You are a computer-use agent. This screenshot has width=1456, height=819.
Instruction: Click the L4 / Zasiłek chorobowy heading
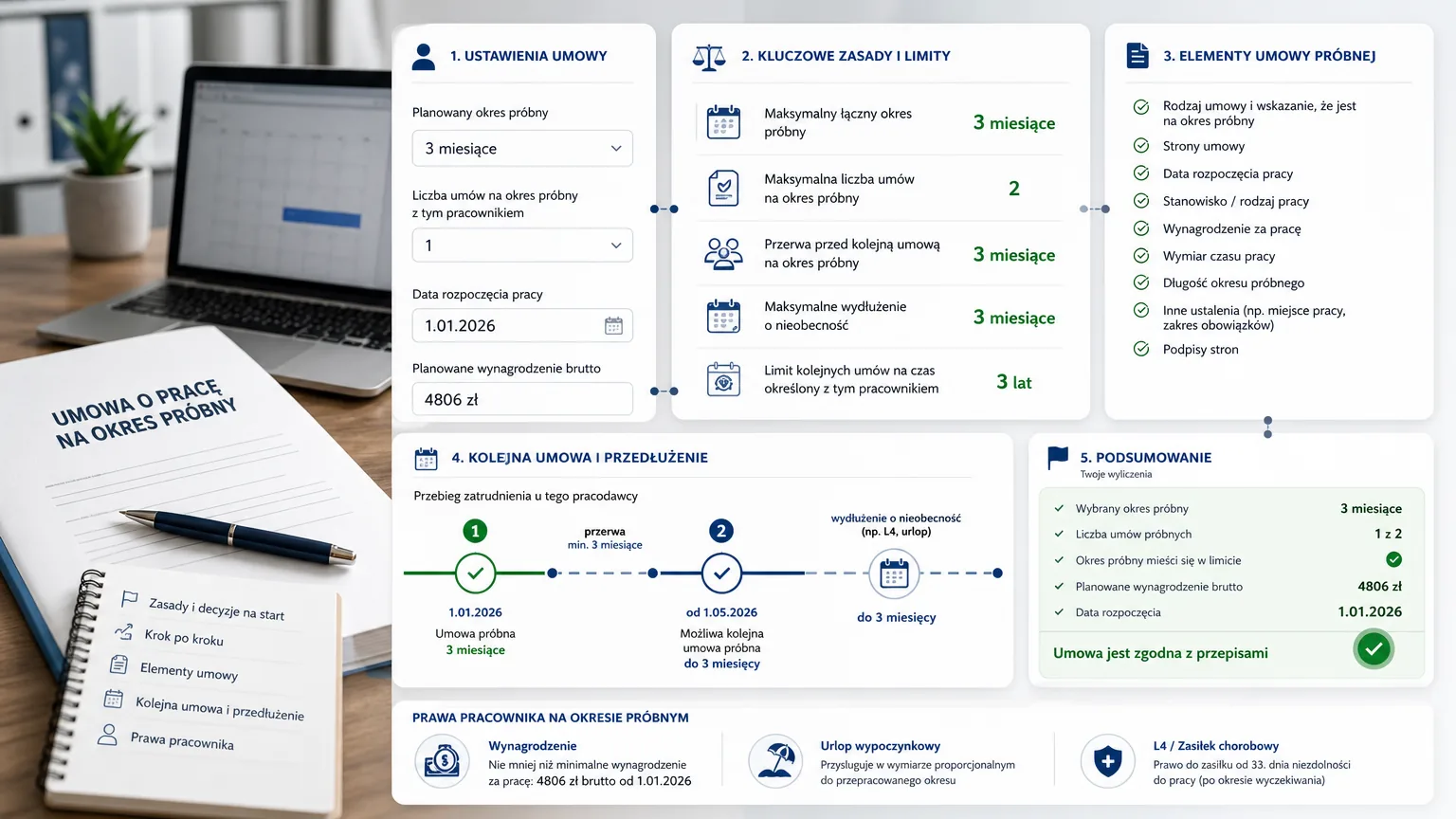[1216, 746]
